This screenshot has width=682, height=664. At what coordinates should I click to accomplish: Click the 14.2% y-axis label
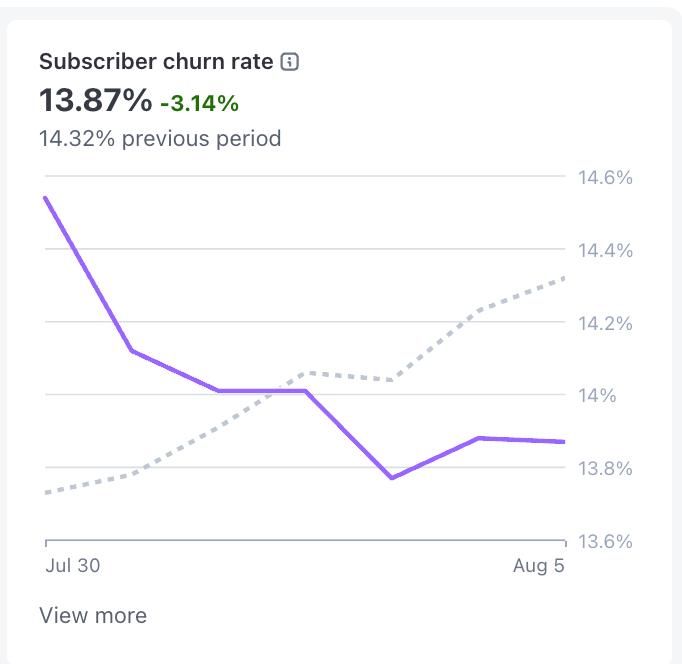pyautogui.click(x=605, y=323)
